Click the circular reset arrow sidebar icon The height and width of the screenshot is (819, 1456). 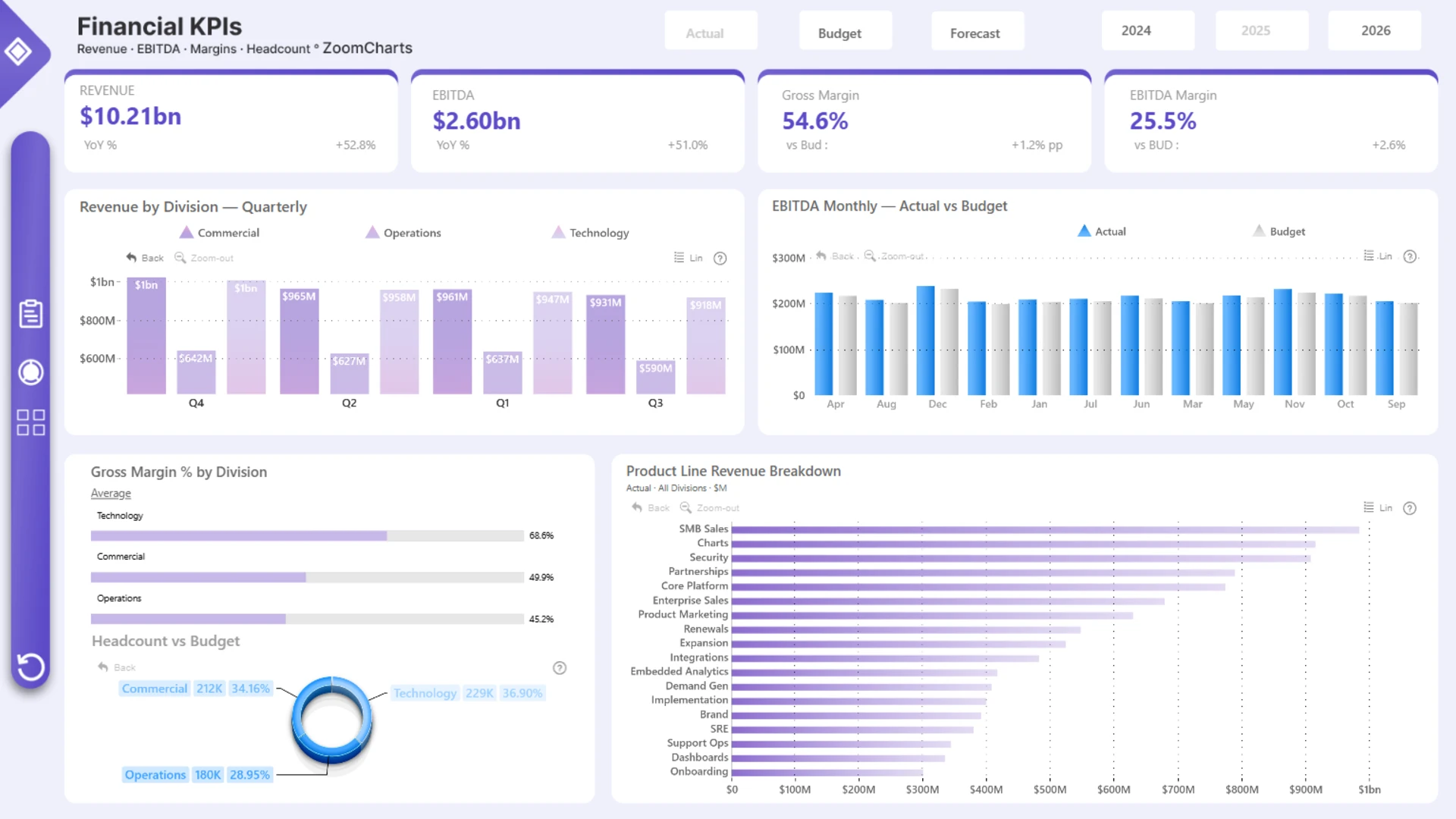[x=30, y=667]
